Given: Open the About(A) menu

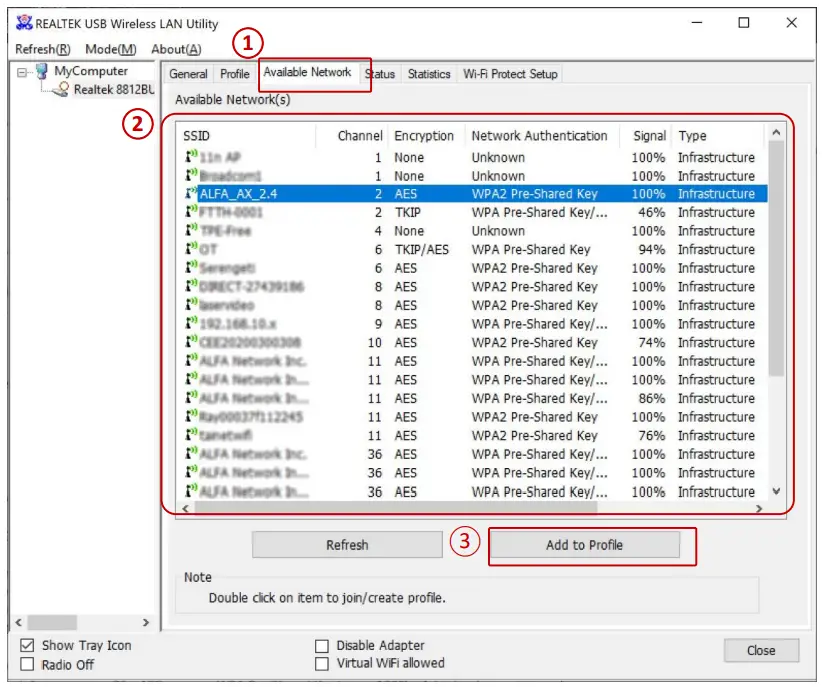Looking at the screenshot, I should tap(176, 49).
